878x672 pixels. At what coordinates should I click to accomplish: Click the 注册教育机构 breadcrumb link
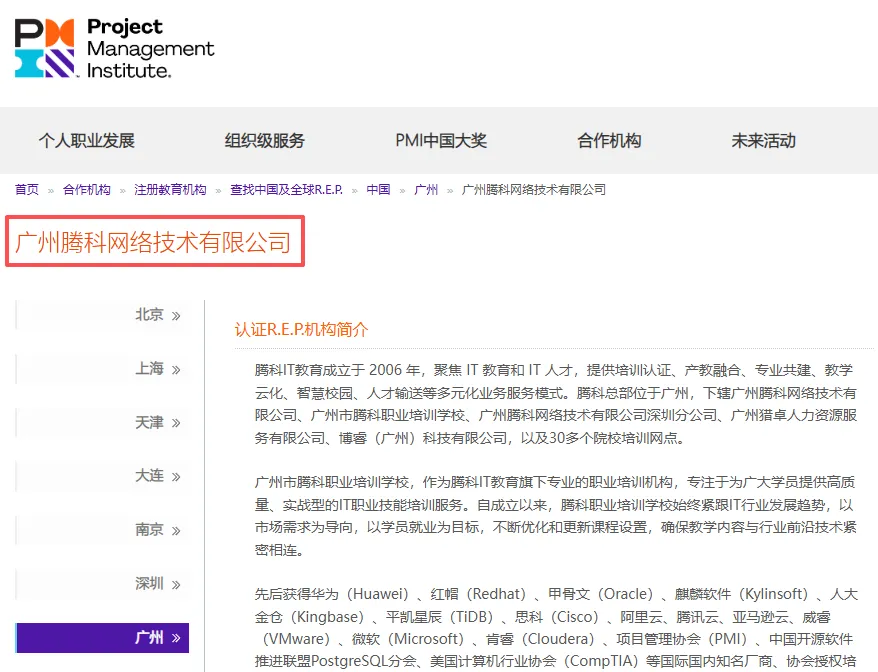(170, 190)
